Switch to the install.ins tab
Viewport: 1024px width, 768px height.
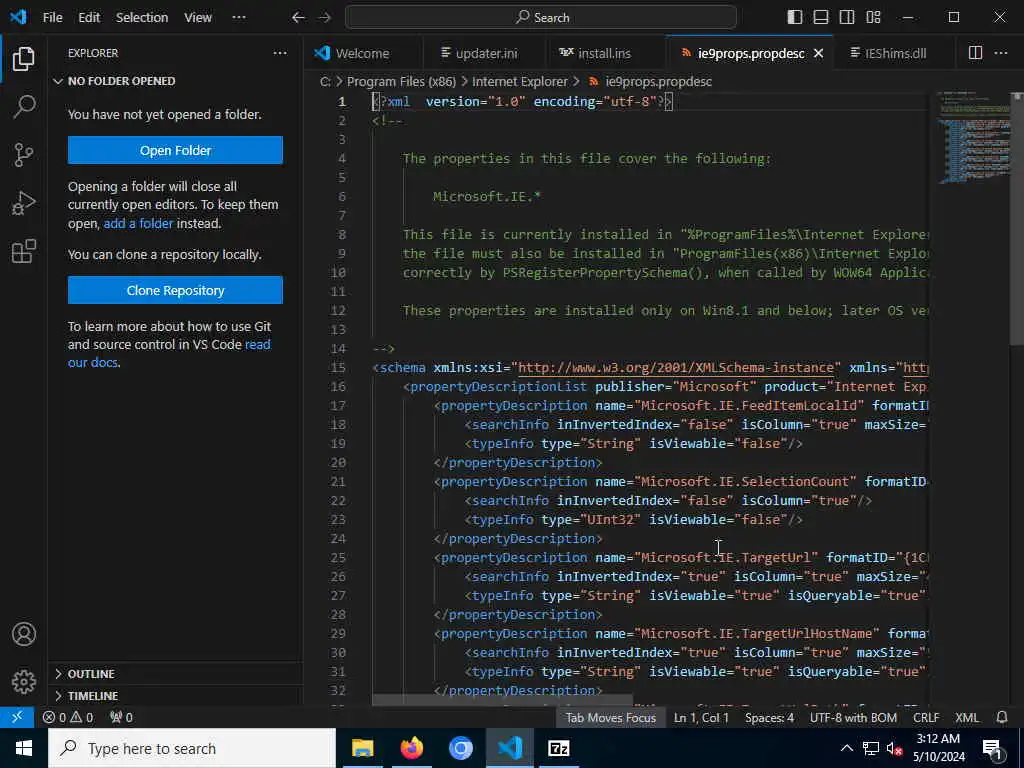pos(604,54)
